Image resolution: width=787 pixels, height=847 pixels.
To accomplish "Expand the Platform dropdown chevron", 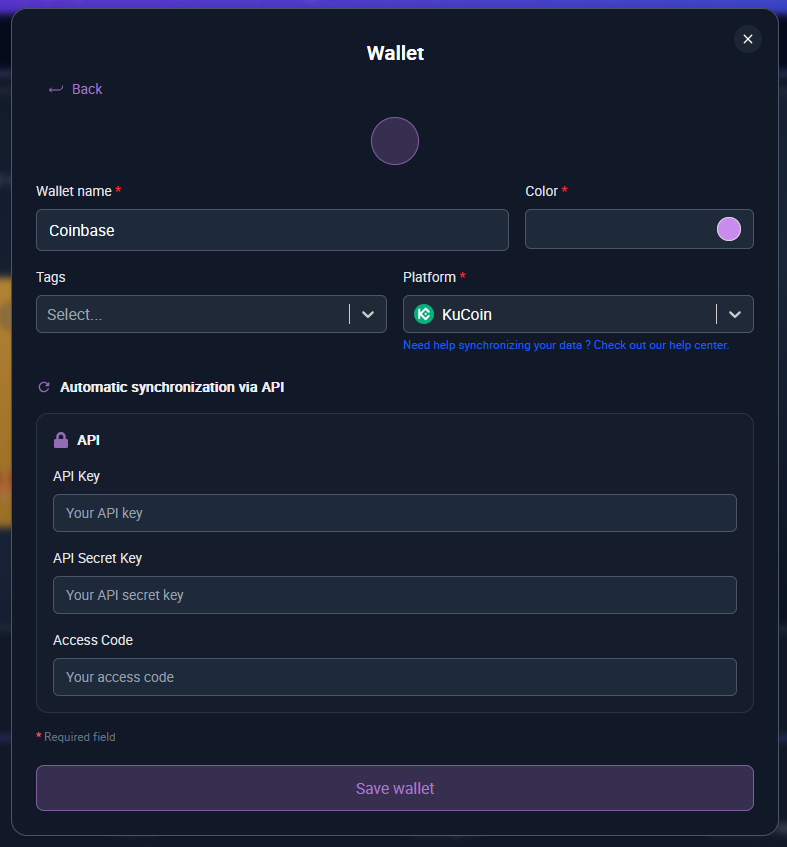I will click(735, 314).
